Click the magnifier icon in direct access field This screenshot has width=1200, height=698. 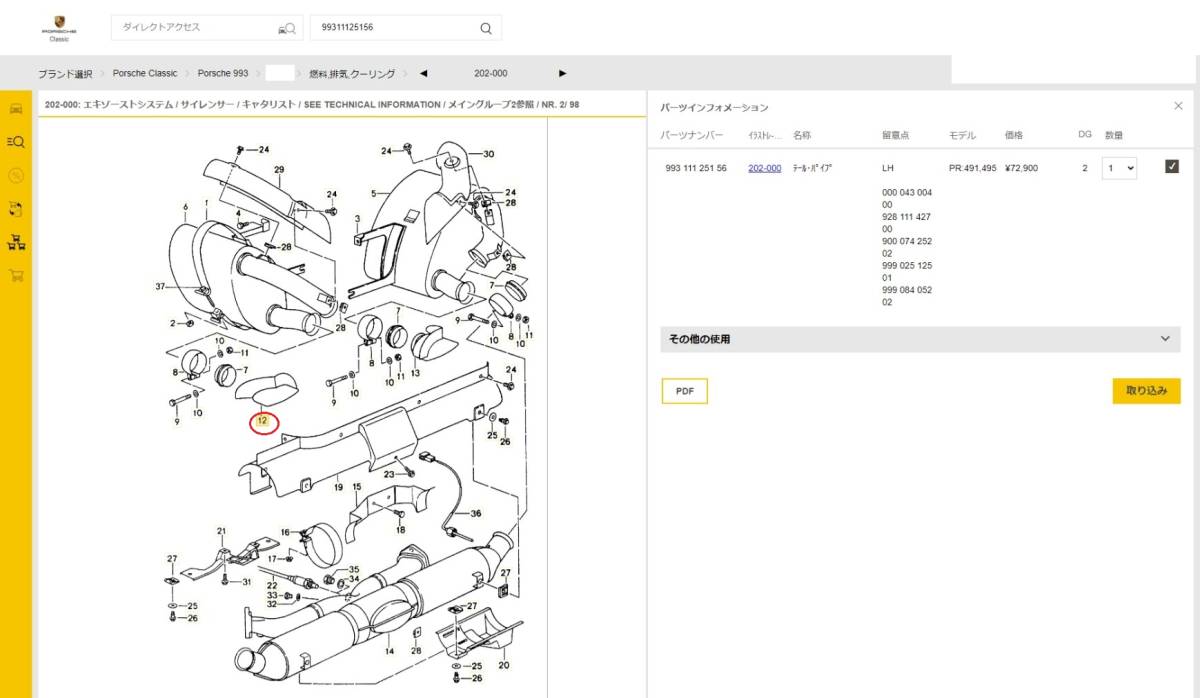pyautogui.click(x=288, y=27)
